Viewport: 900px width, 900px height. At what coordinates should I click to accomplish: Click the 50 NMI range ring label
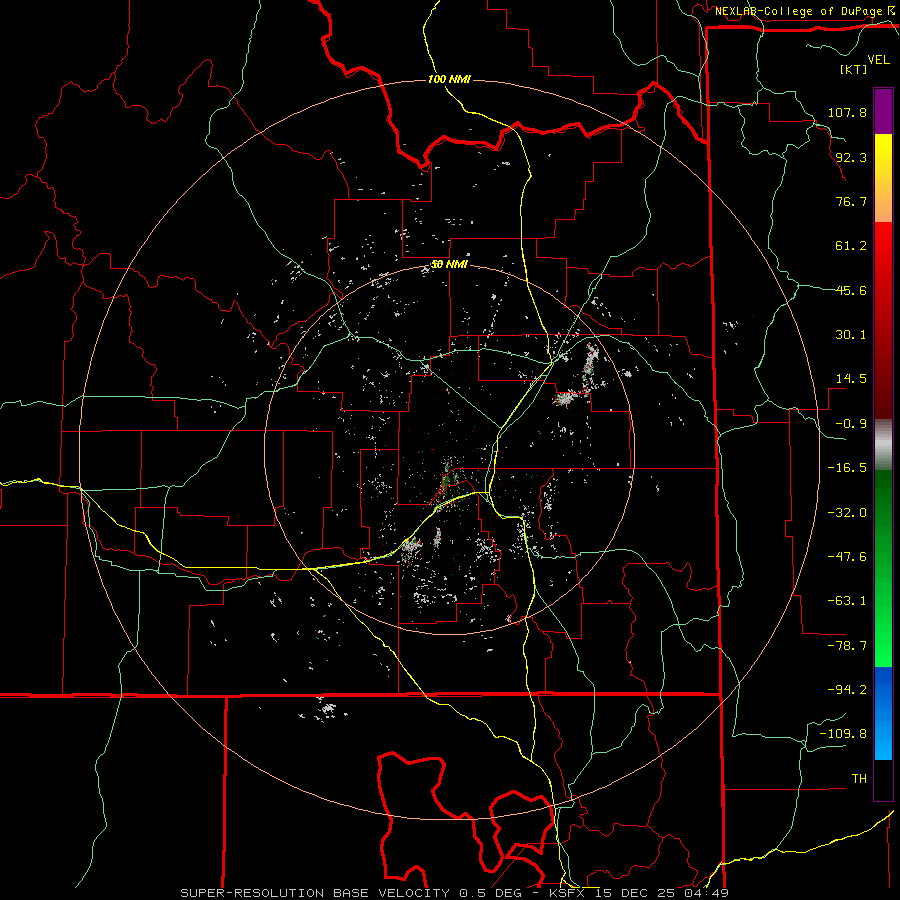tap(449, 265)
